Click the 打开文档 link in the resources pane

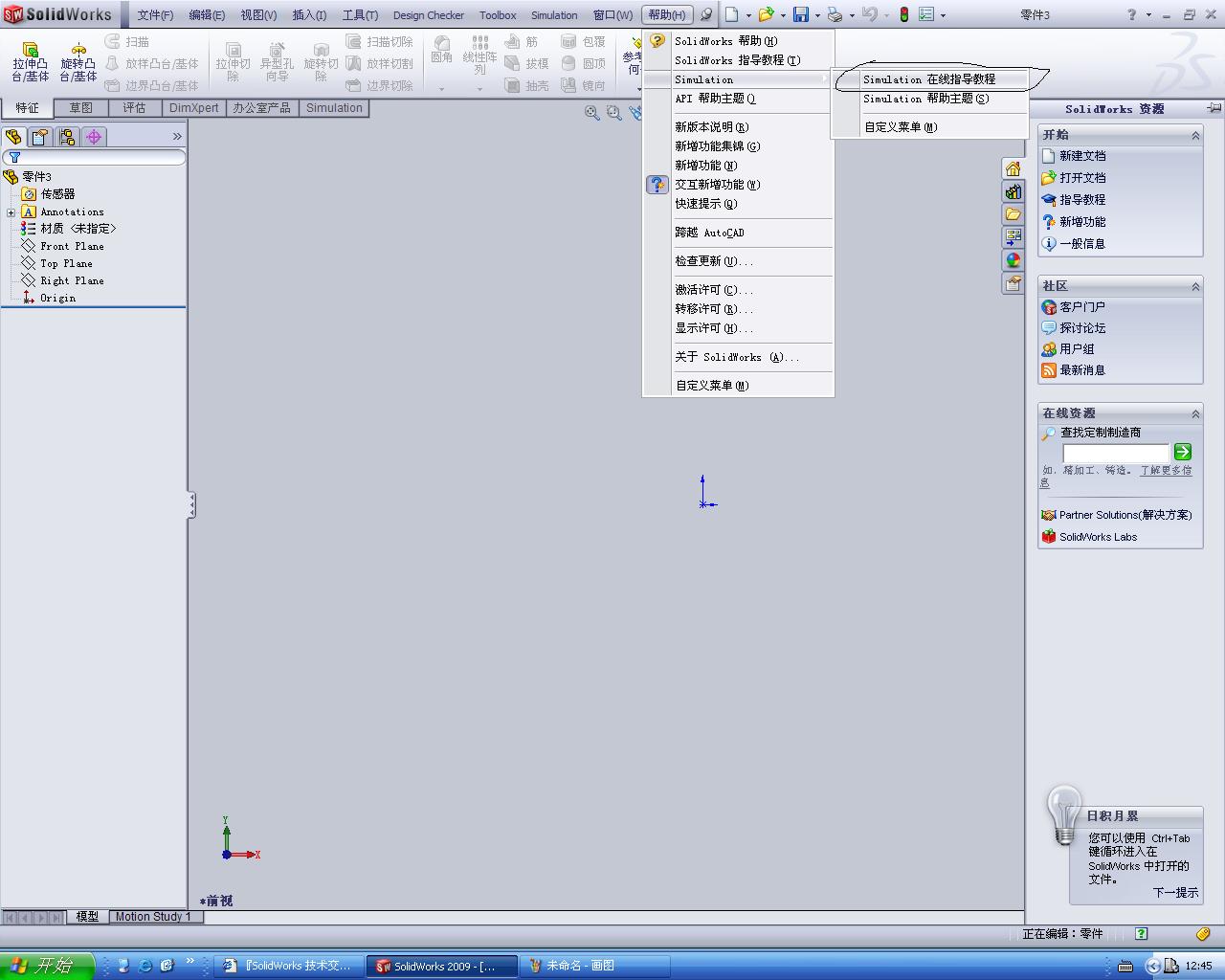point(1082,178)
